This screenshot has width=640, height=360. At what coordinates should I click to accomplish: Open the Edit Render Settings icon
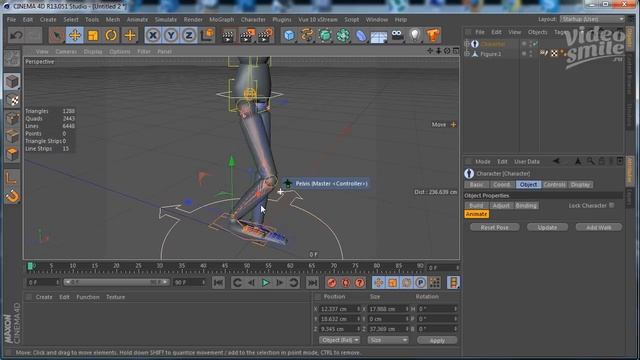[x=266, y=36]
